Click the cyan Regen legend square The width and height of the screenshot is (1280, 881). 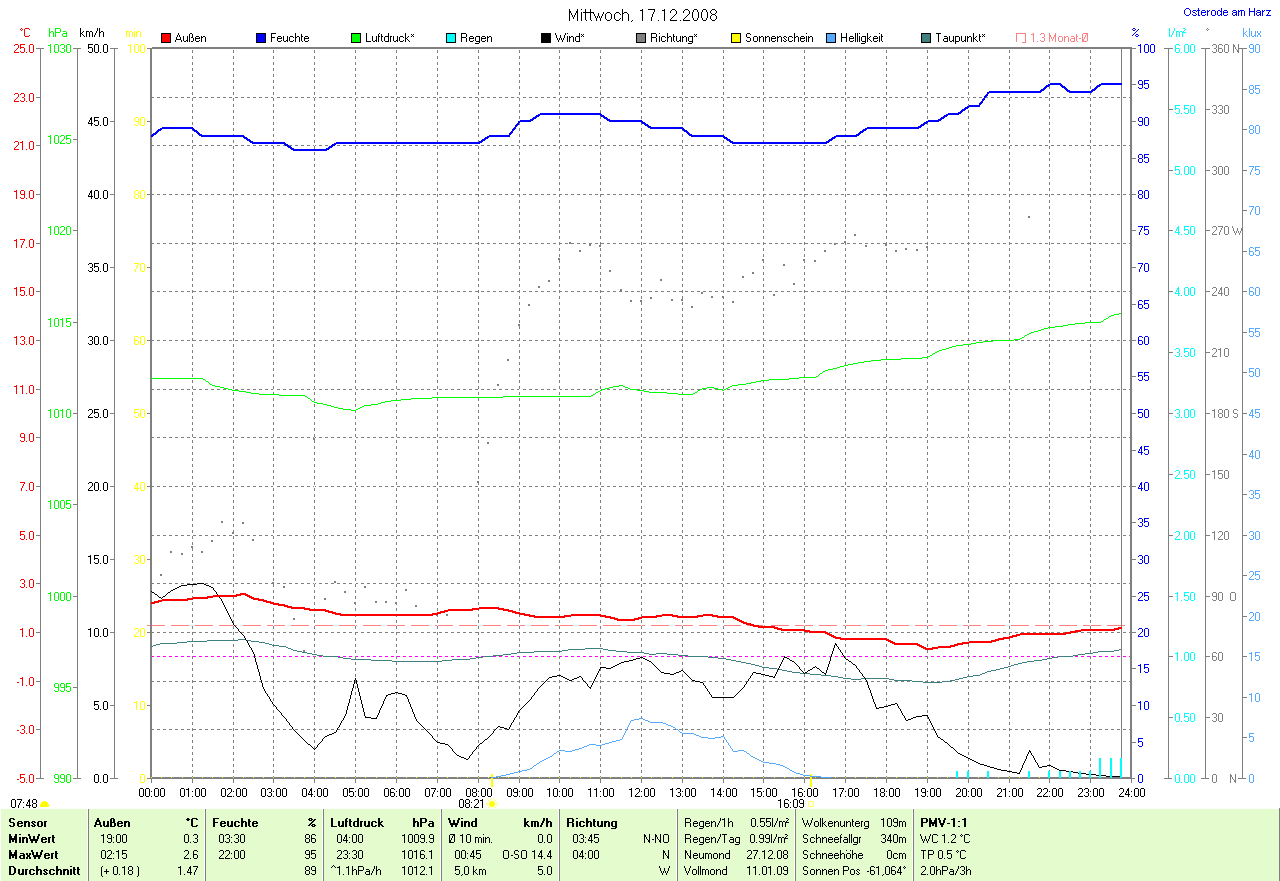click(x=452, y=38)
